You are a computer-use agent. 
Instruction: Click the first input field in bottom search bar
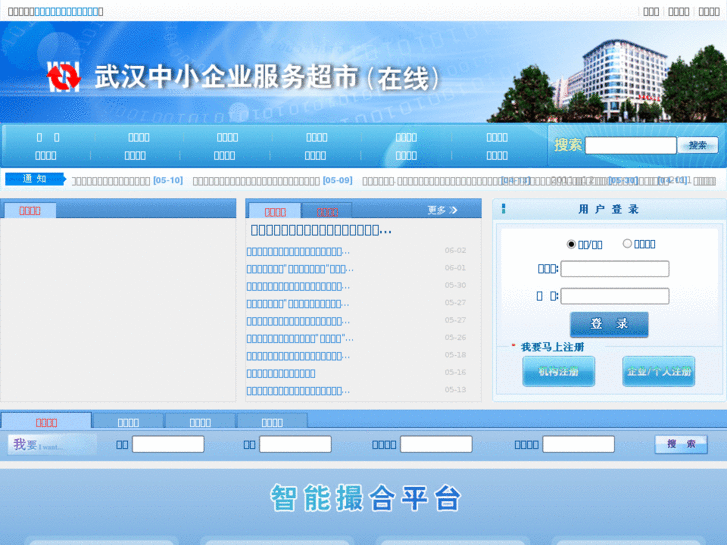[168, 444]
